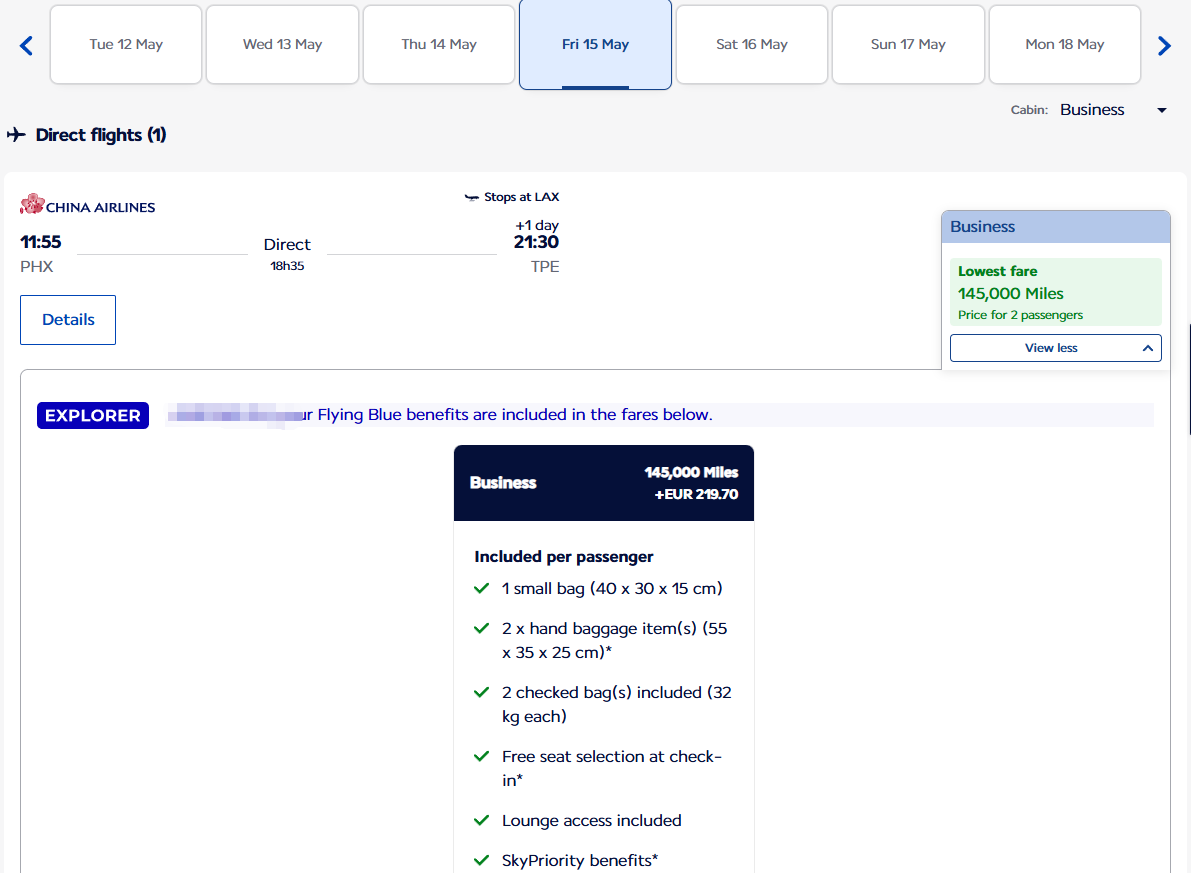The height and width of the screenshot is (873, 1191).
Task: Select Wed 13 May date tab
Action: 283,44
